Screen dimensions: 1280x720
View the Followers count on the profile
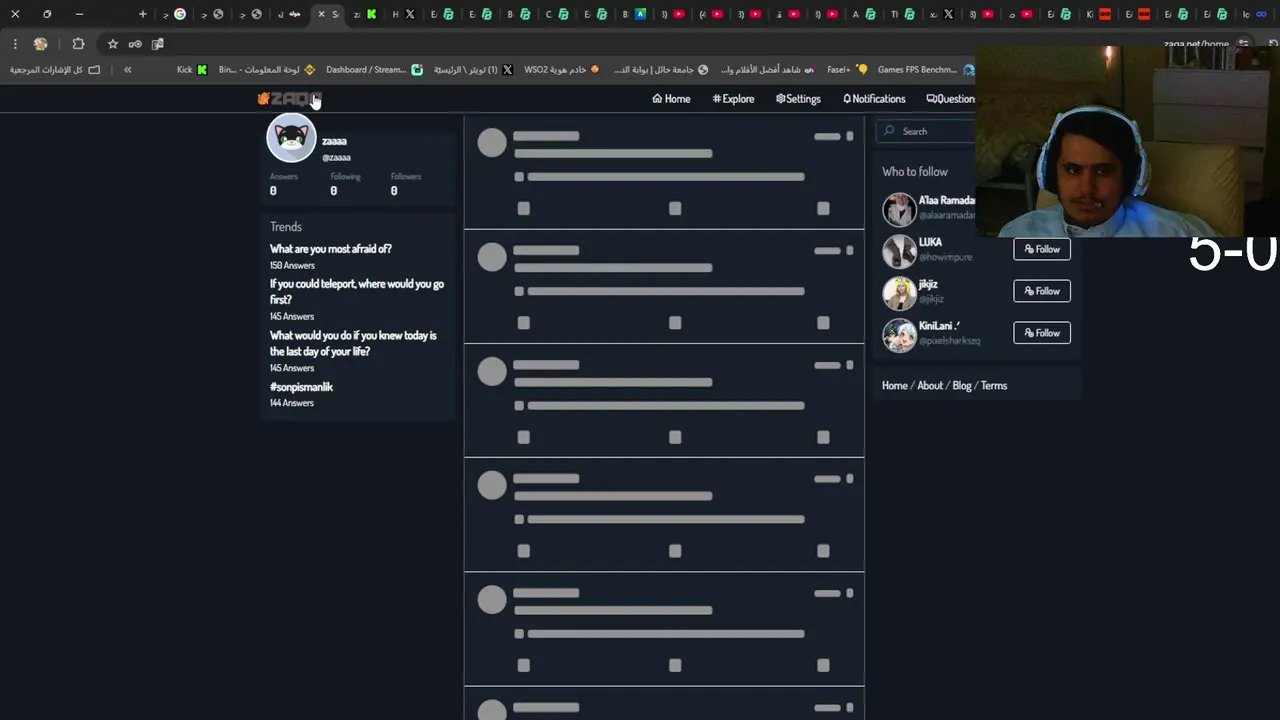pos(406,184)
